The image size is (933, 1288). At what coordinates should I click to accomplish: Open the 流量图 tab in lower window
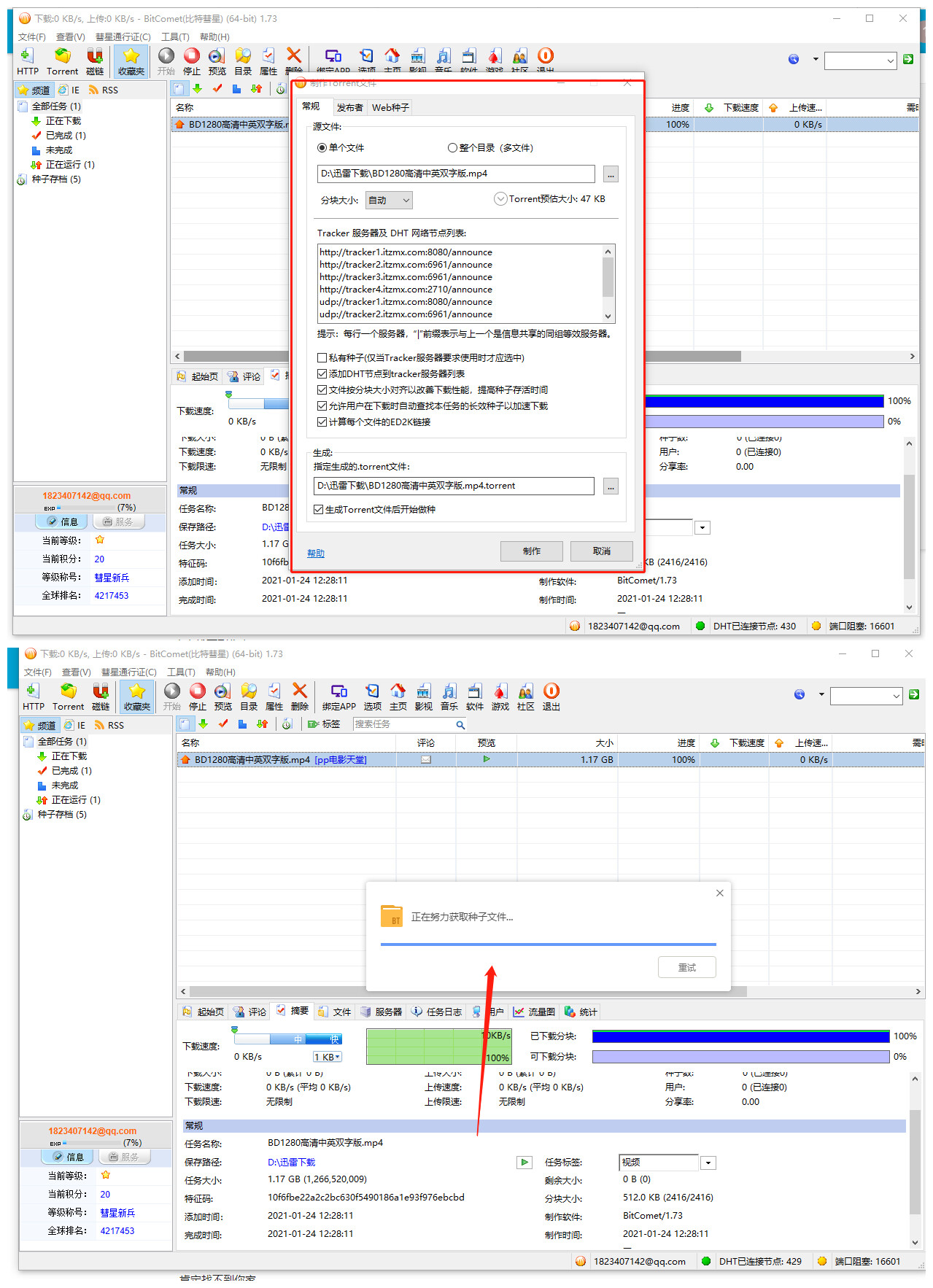[x=535, y=1012]
